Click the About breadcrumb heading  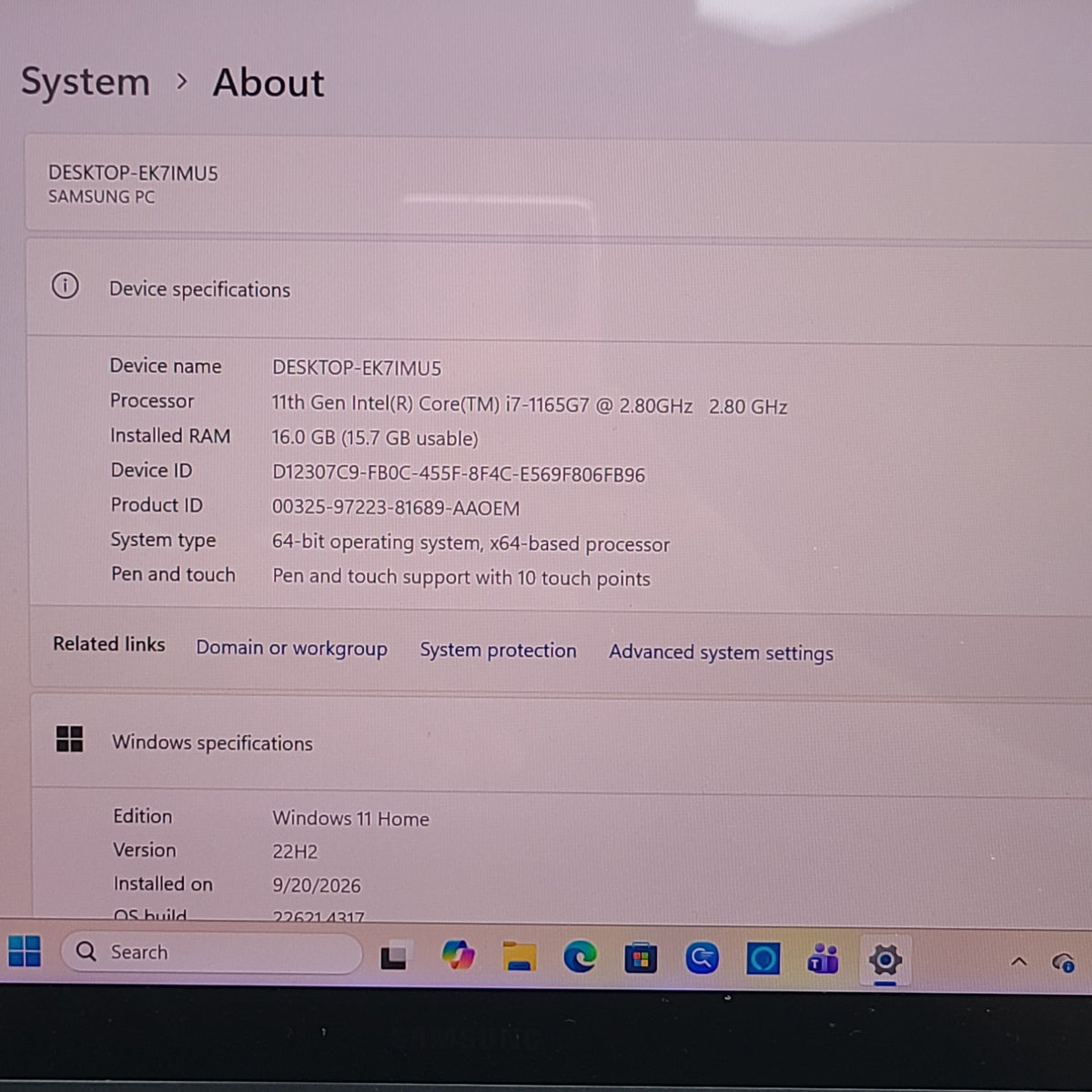268,83
